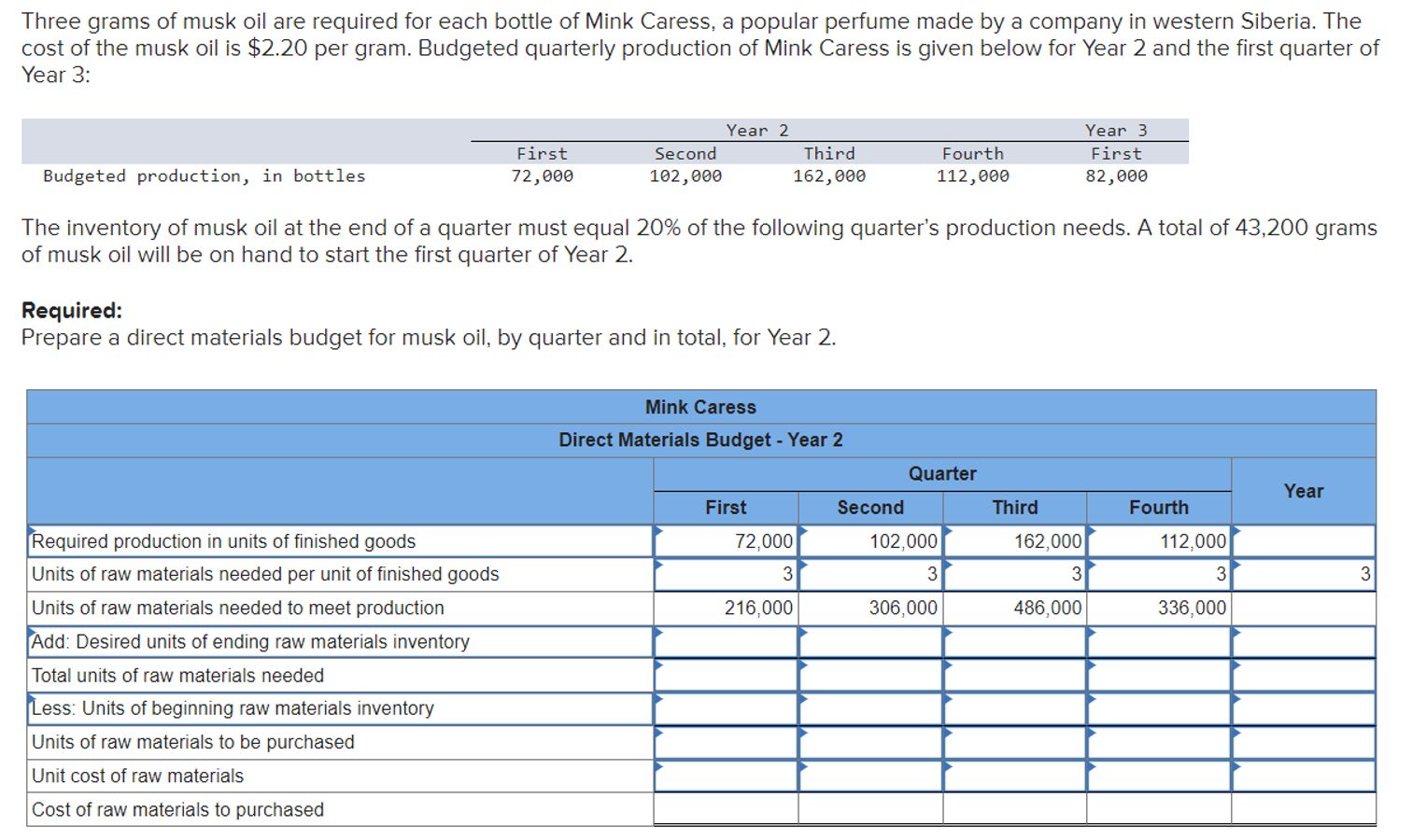1412x840 pixels.
Task: Click the 'Budgeted production, in bottles' label
Action: click(205, 176)
